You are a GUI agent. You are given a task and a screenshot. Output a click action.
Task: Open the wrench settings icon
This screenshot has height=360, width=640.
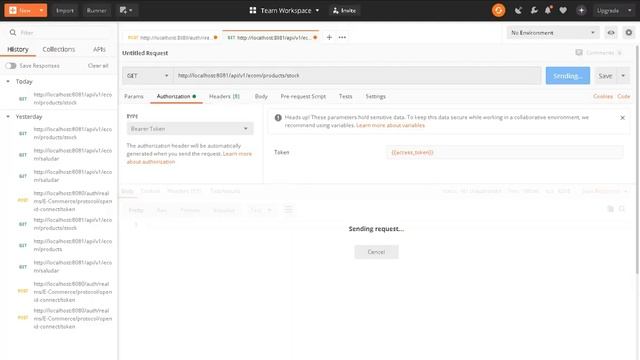tap(534, 11)
